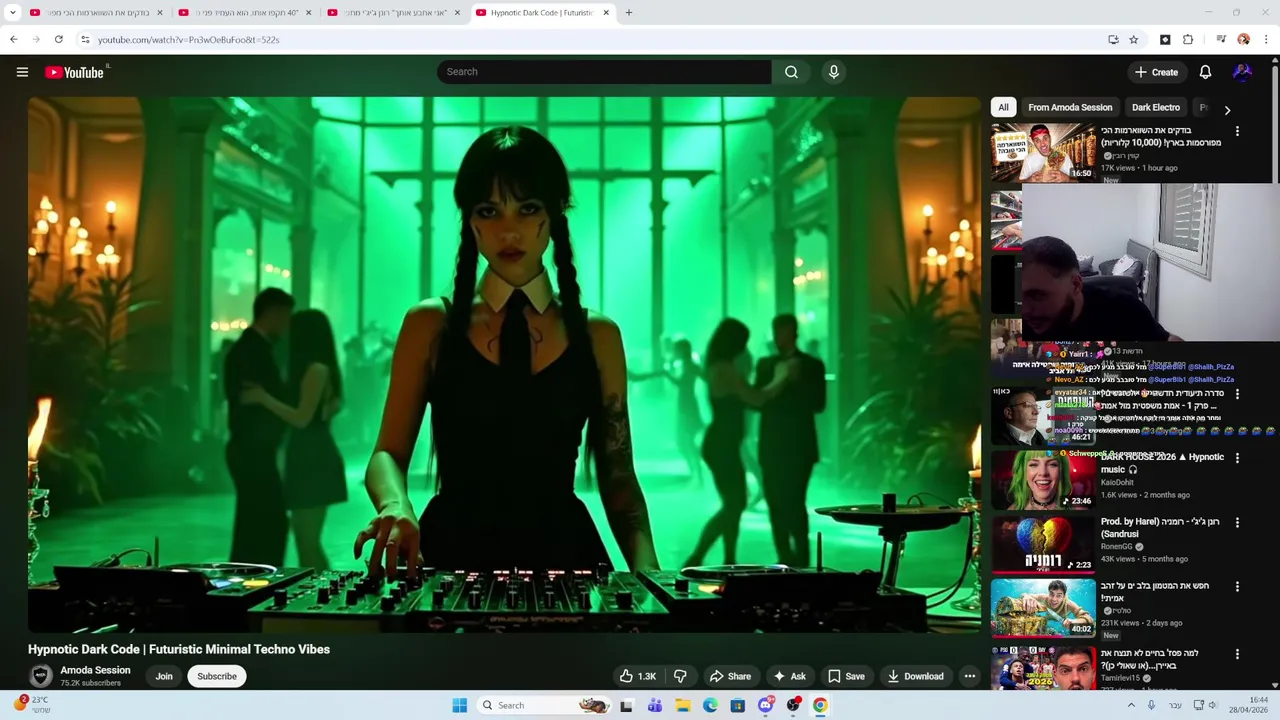This screenshot has width=1280, height=720.
Task: Open File Explorer from taskbar
Action: [682, 705]
